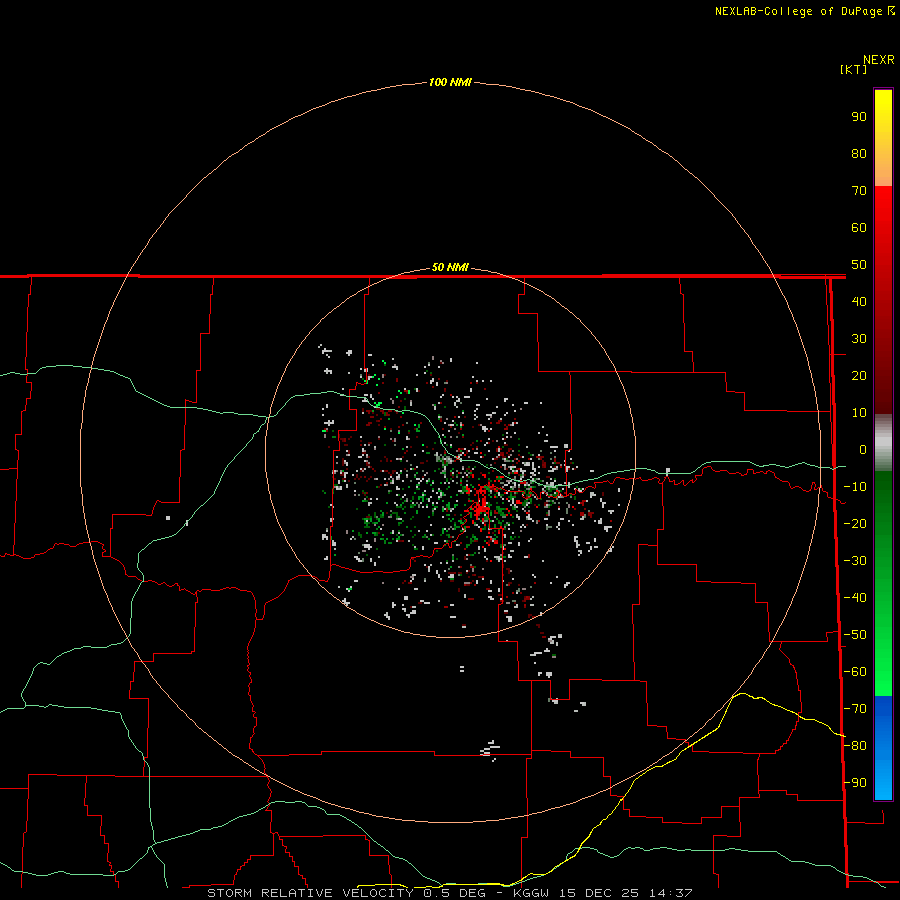This screenshot has width=900, height=900.
Task: Click the positive 70 scale value
Action: 859,191
